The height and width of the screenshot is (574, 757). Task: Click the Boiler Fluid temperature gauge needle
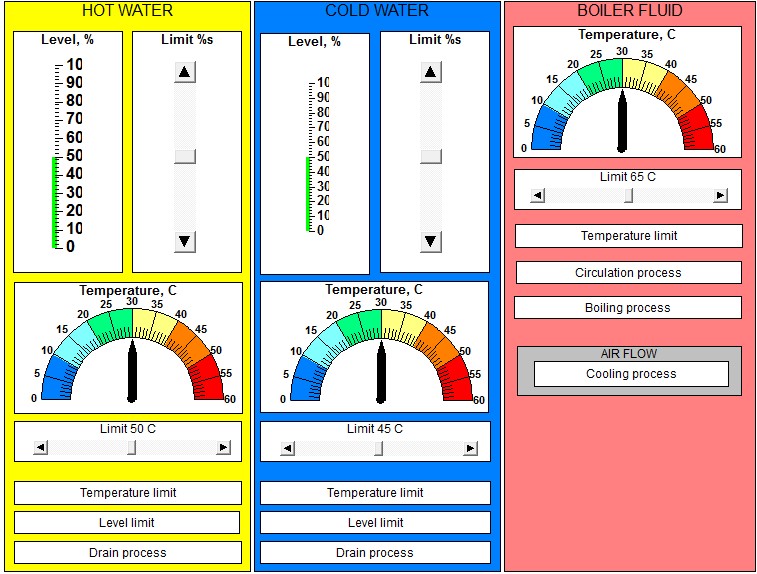pos(622,121)
